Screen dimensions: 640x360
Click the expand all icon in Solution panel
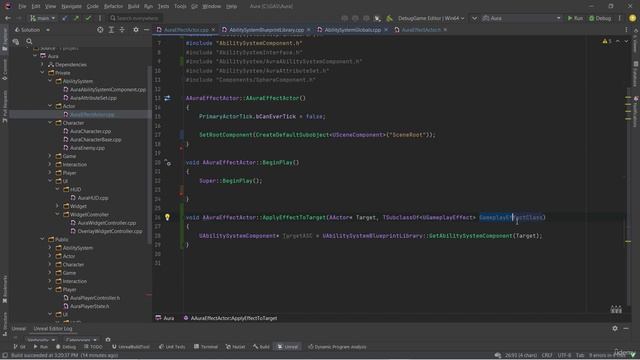point(111,30)
